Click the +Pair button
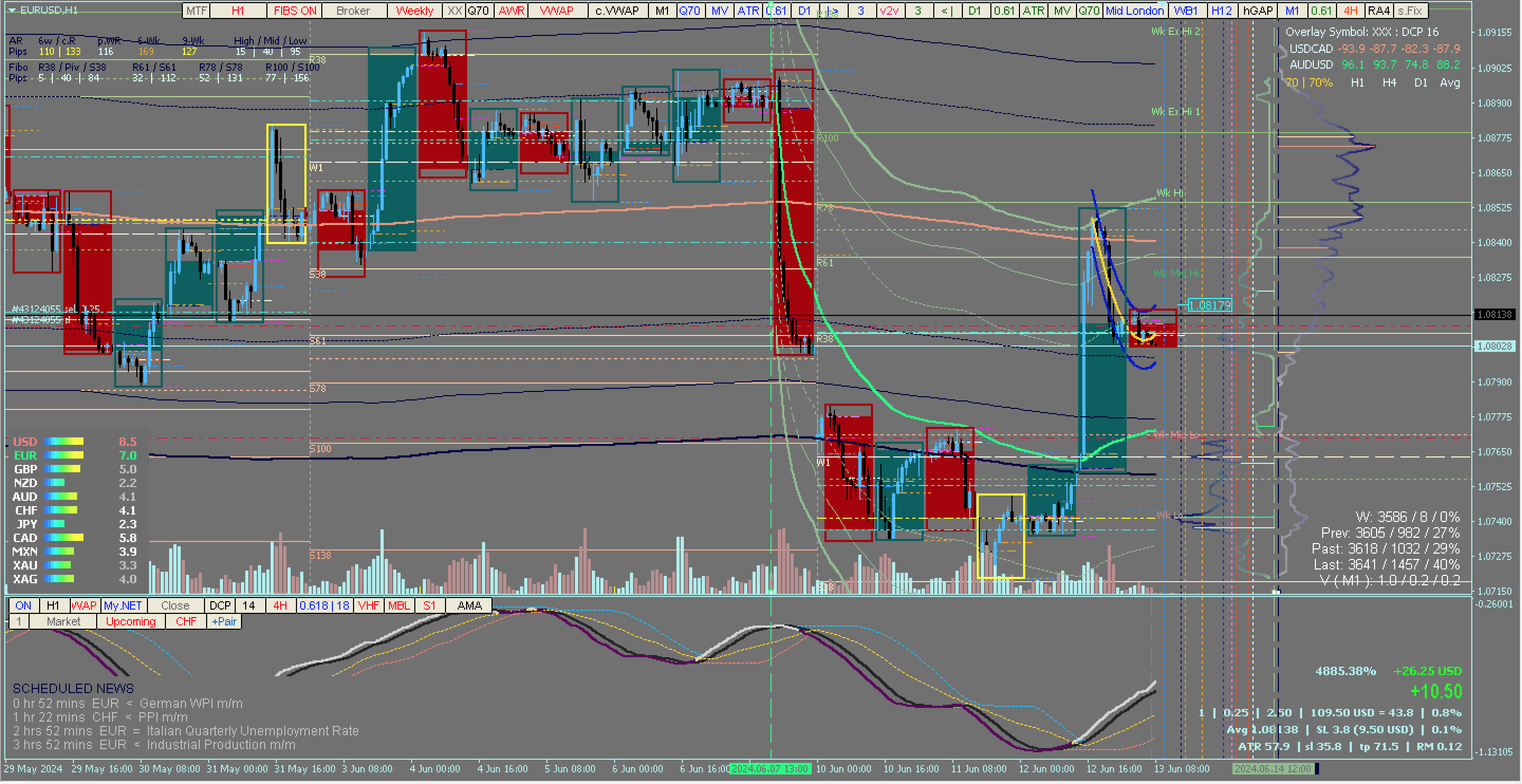This screenshot has width=1522, height=784. point(224,622)
